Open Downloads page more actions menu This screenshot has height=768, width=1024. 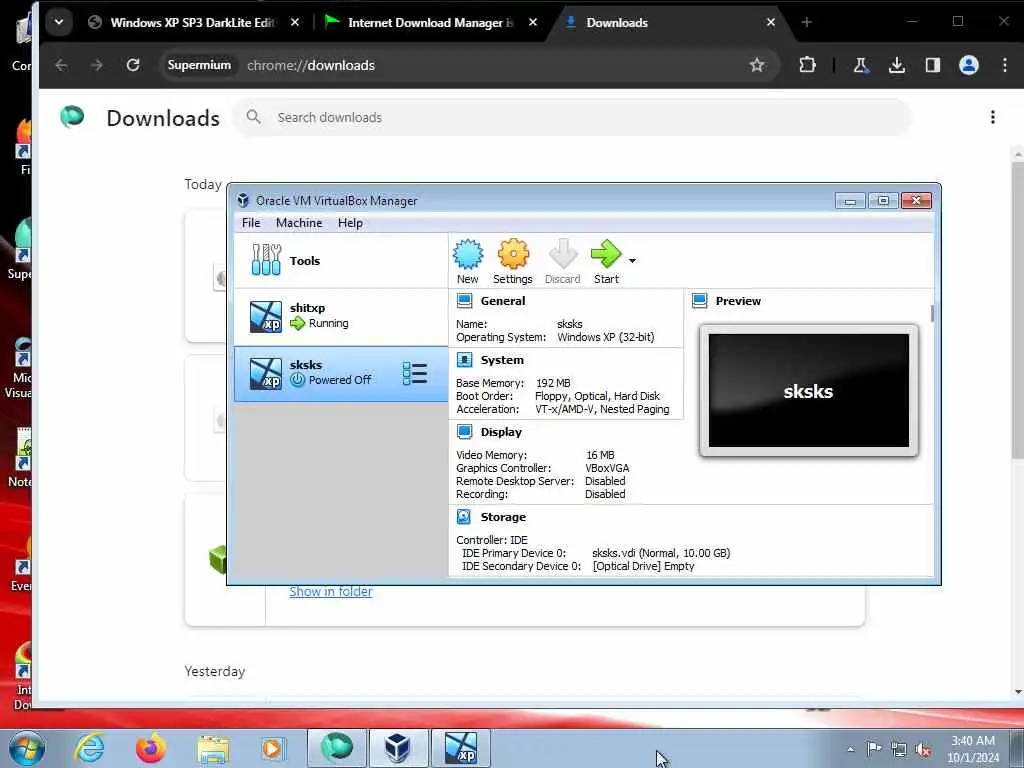(993, 118)
